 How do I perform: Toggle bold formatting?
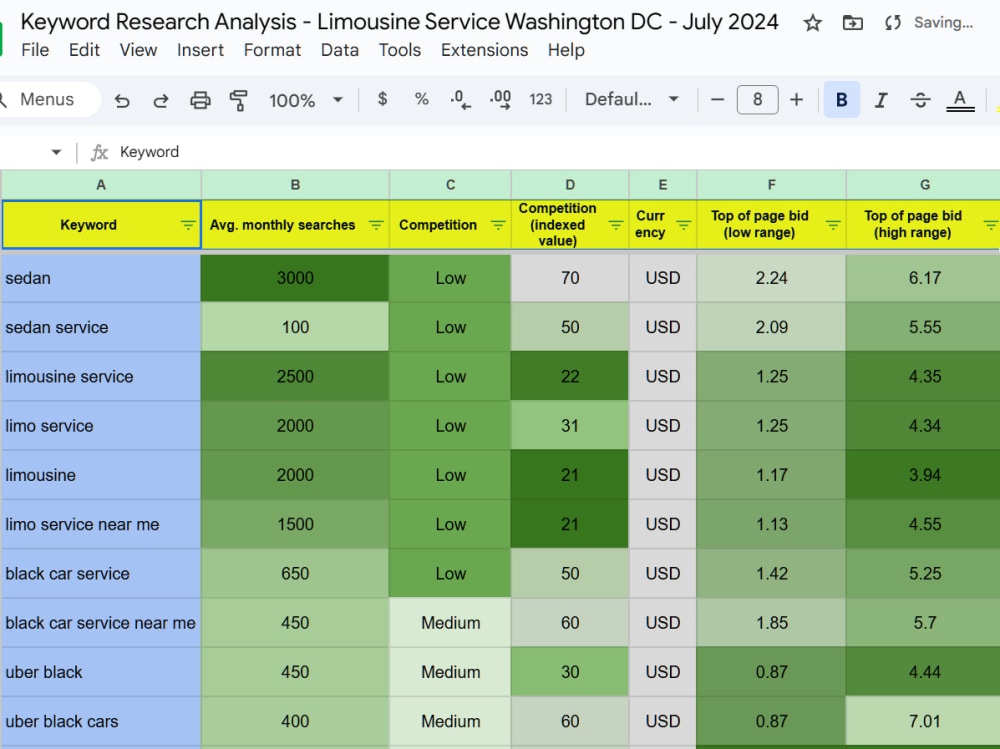pos(842,100)
